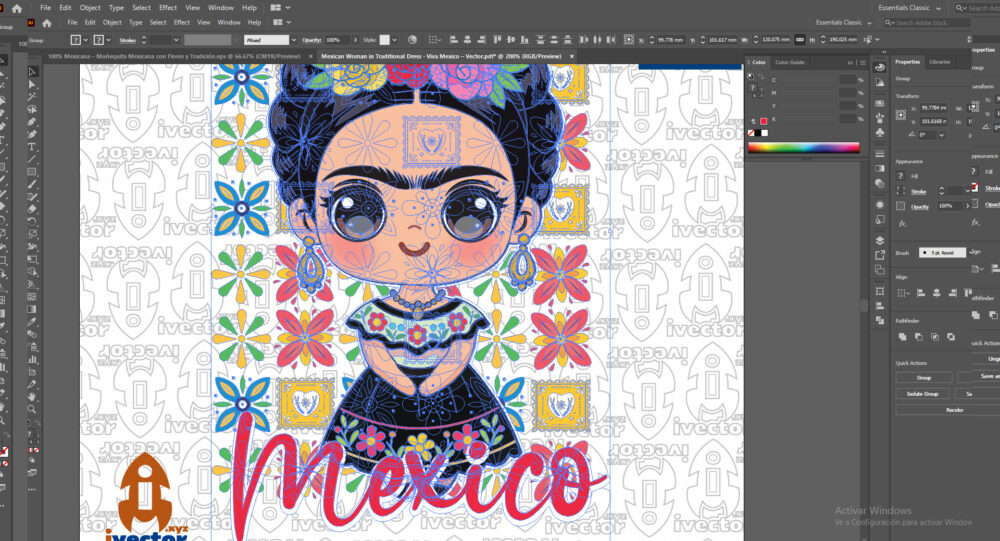This screenshot has width=1000, height=541.
Task: Click the home icon beside the Ai logo
Action: coord(47,23)
